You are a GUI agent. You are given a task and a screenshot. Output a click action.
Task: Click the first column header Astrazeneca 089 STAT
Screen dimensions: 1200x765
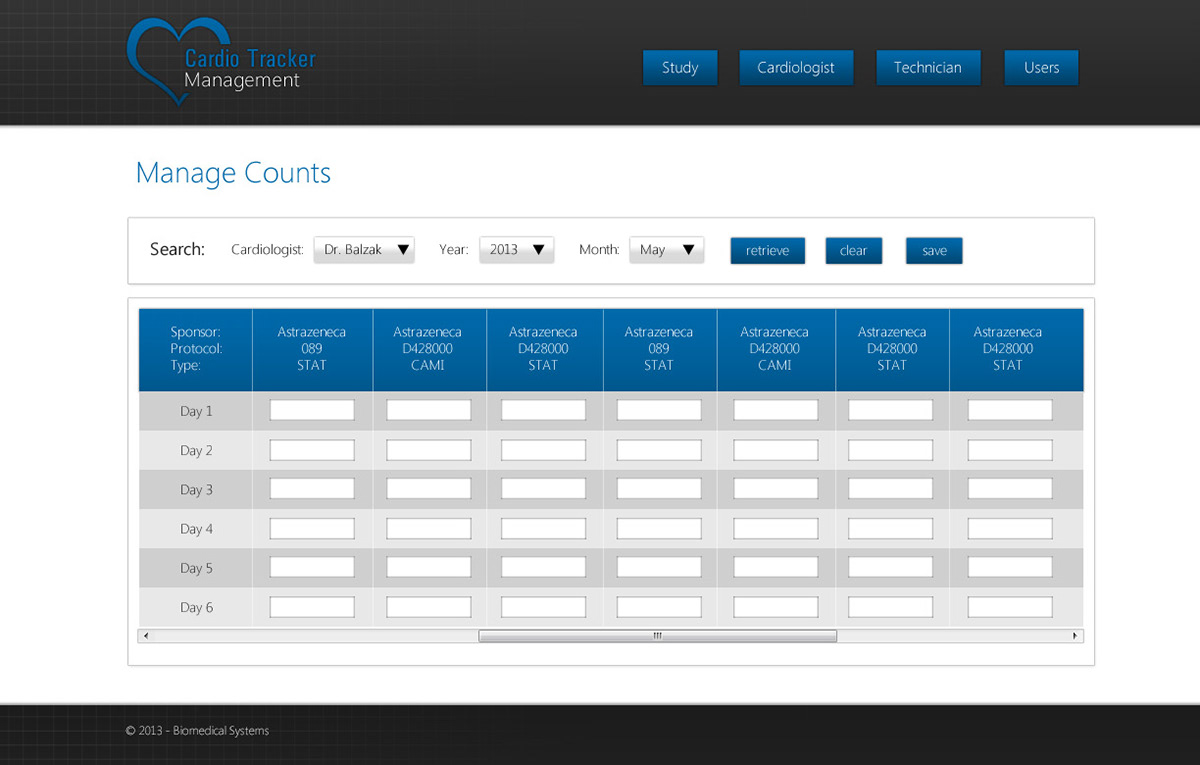pos(312,349)
